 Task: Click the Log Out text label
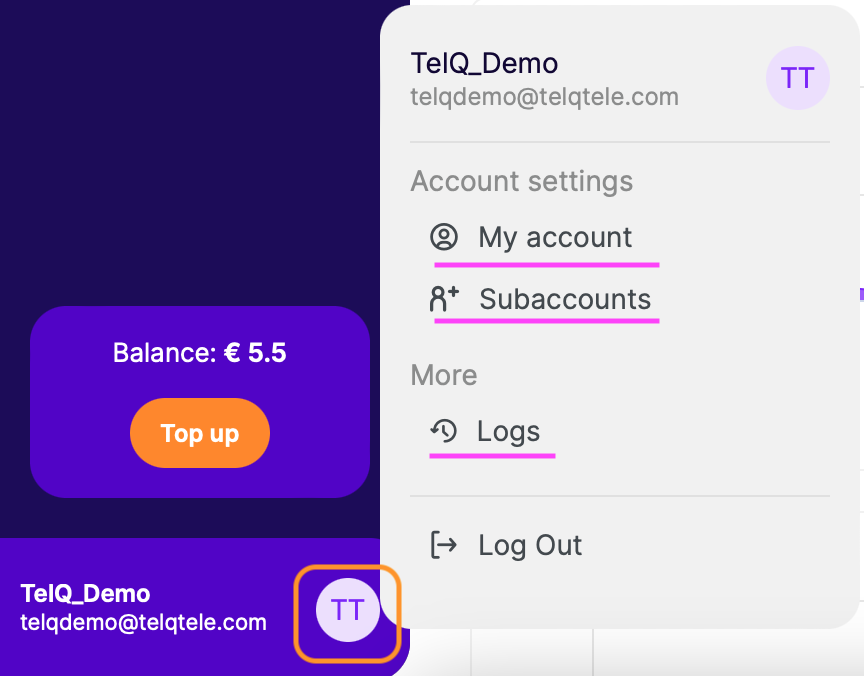pyautogui.click(x=530, y=545)
